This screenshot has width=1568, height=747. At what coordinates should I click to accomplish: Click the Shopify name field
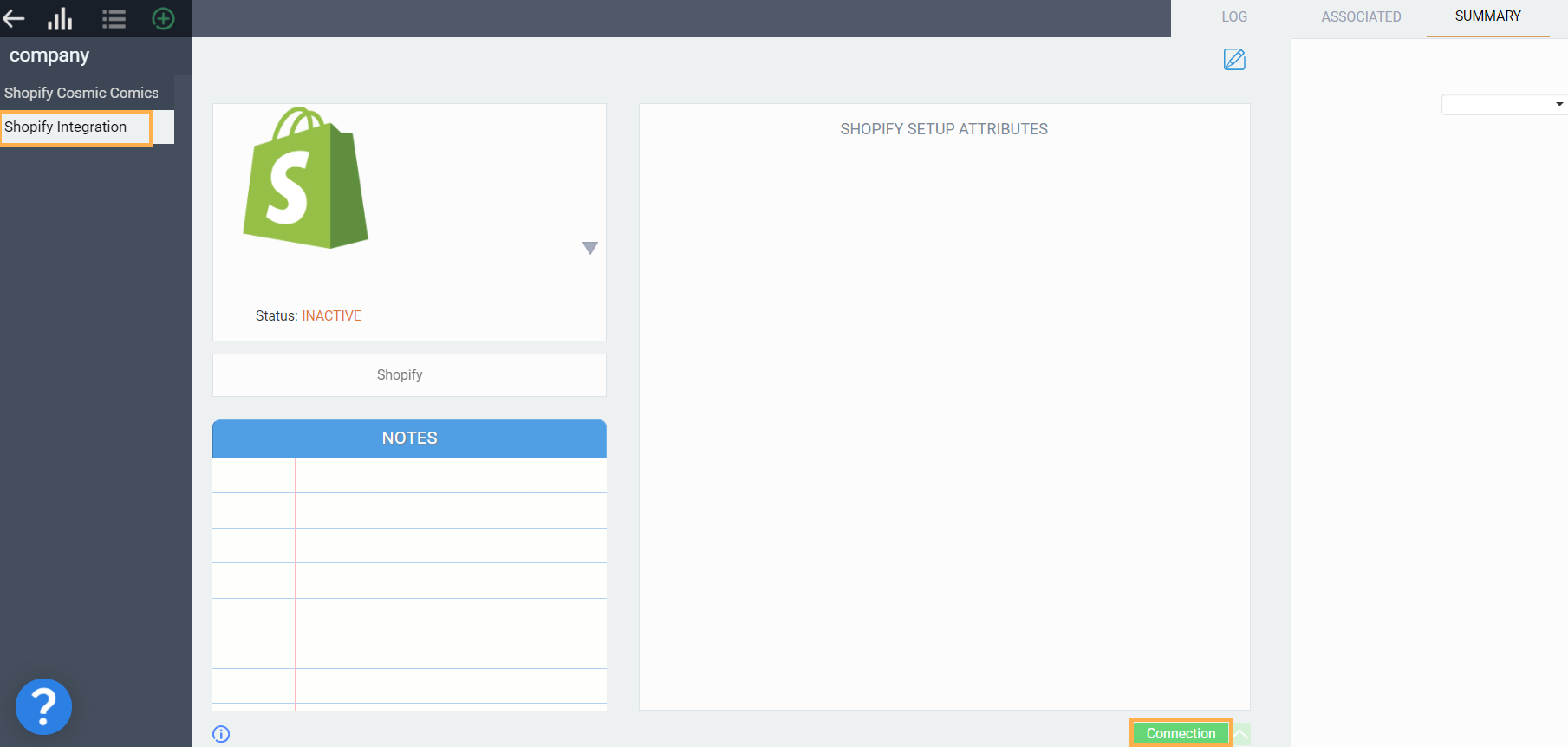tap(409, 375)
